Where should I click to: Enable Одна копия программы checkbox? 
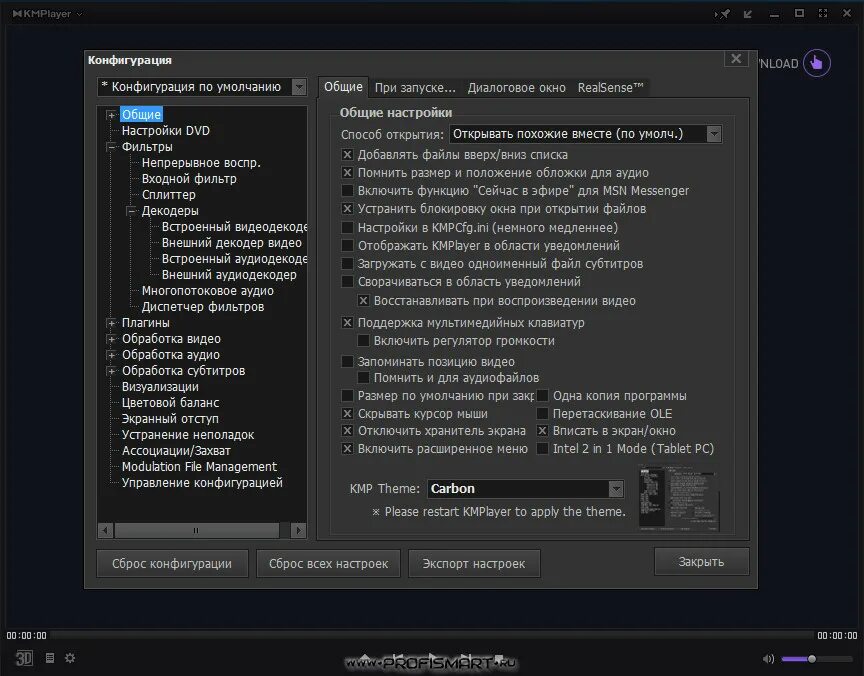pos(542,396)
